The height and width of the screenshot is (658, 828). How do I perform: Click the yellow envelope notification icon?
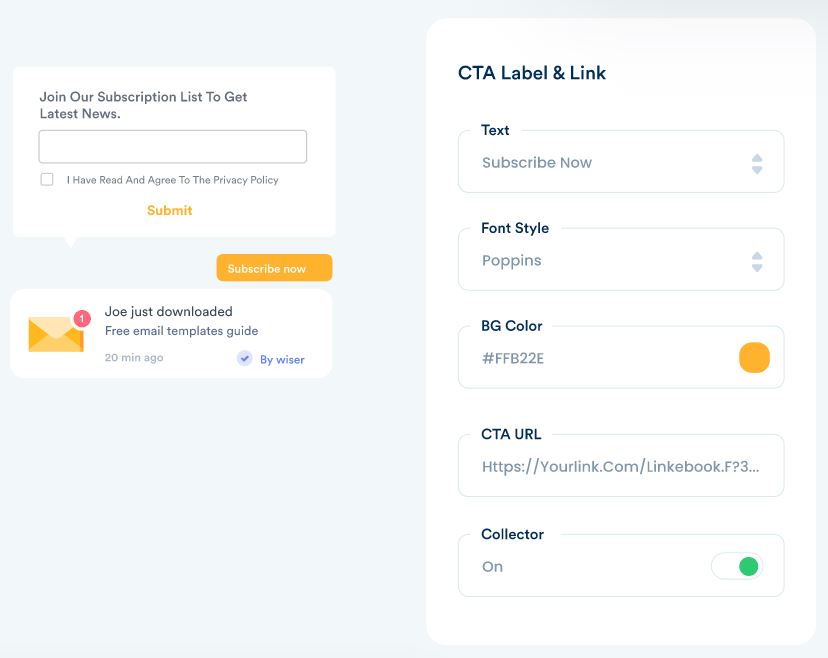[55, 334]
